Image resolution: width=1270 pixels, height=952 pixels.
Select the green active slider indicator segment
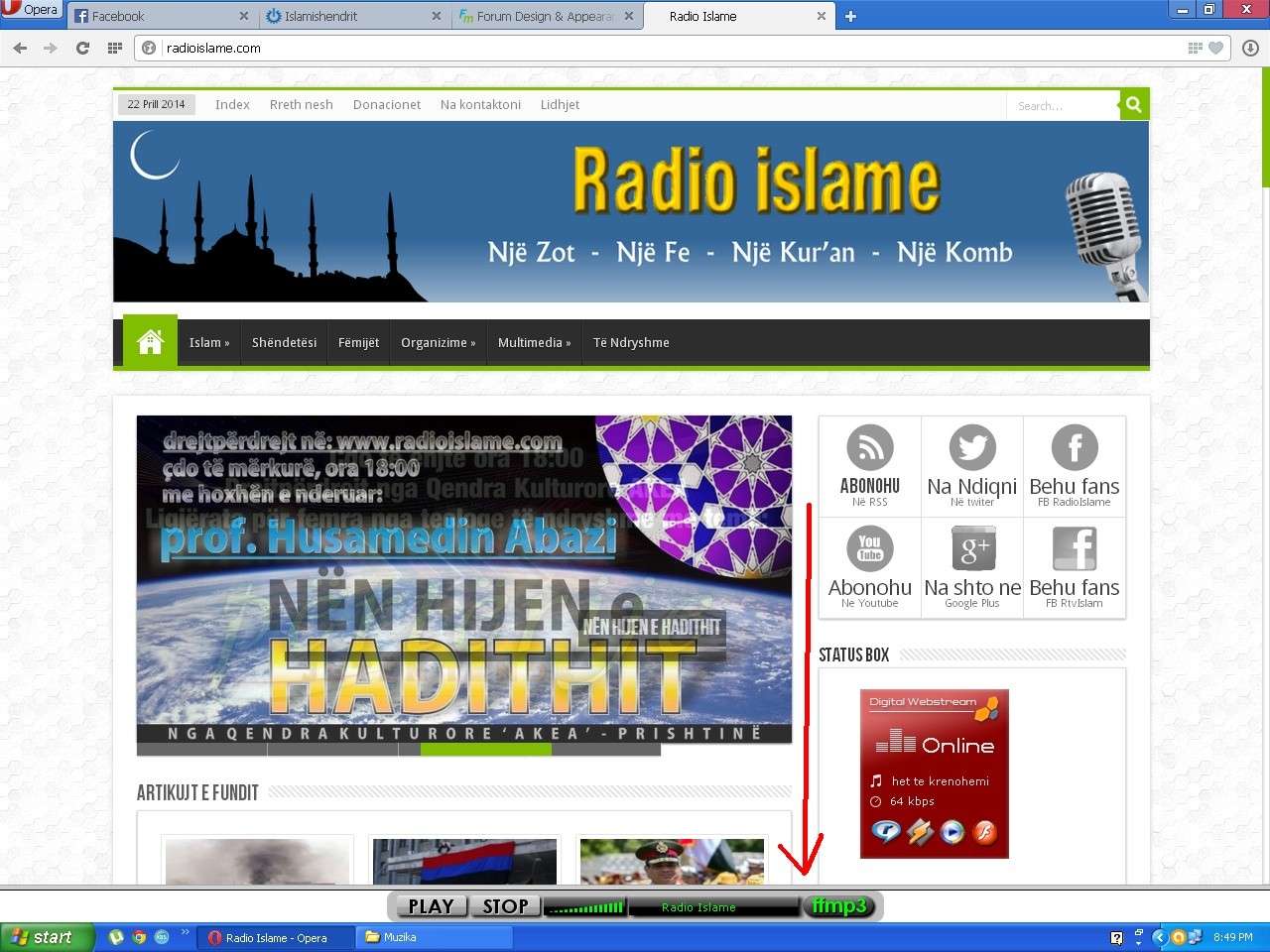485,750
